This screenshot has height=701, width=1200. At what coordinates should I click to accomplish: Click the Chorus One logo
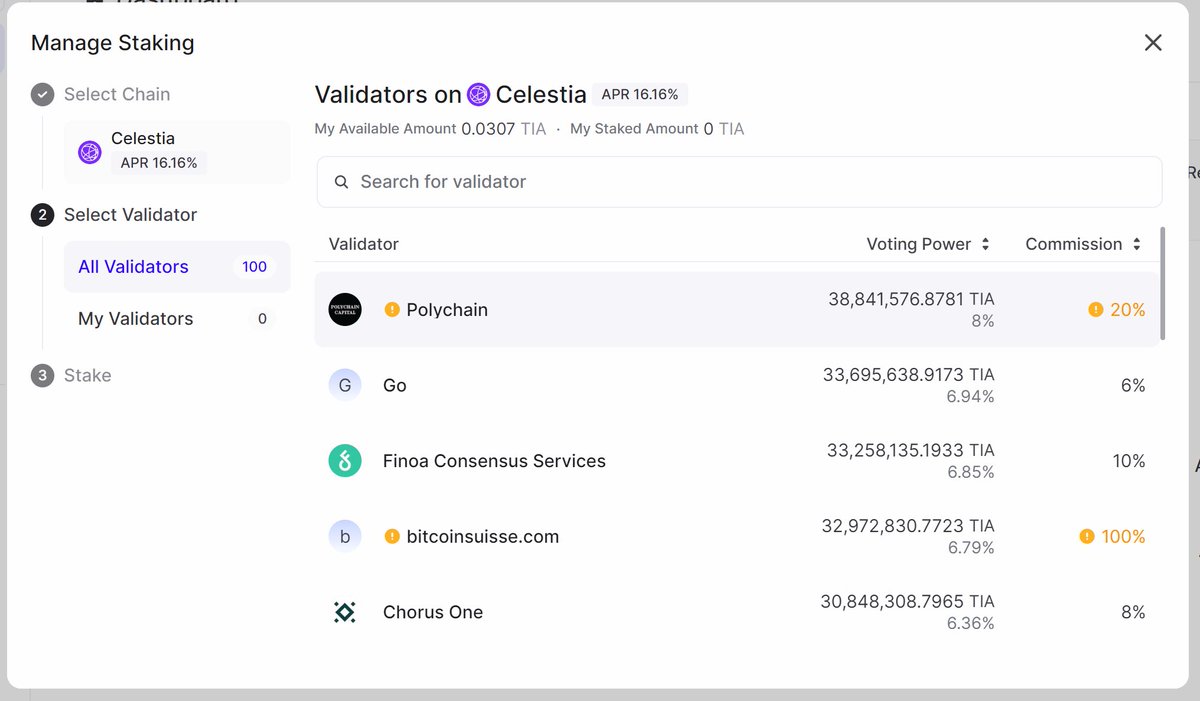point(345,612)
